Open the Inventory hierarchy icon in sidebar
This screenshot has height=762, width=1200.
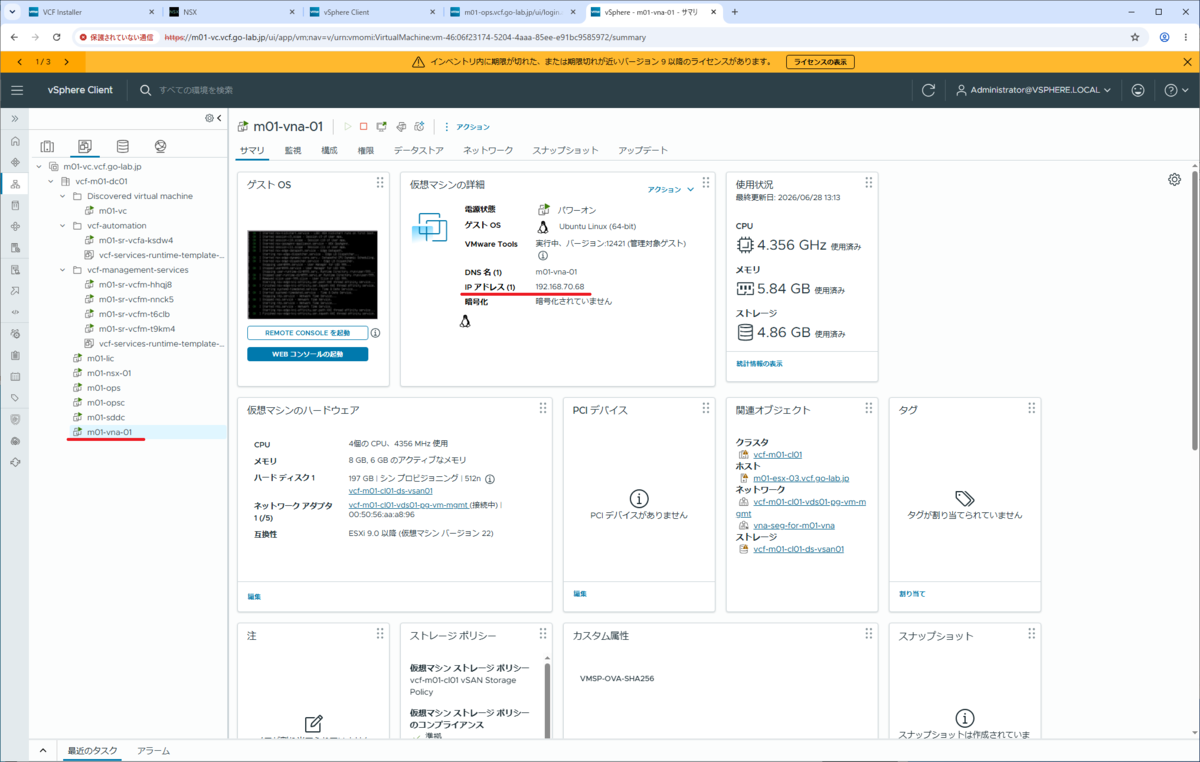click(x=15, y=184)
